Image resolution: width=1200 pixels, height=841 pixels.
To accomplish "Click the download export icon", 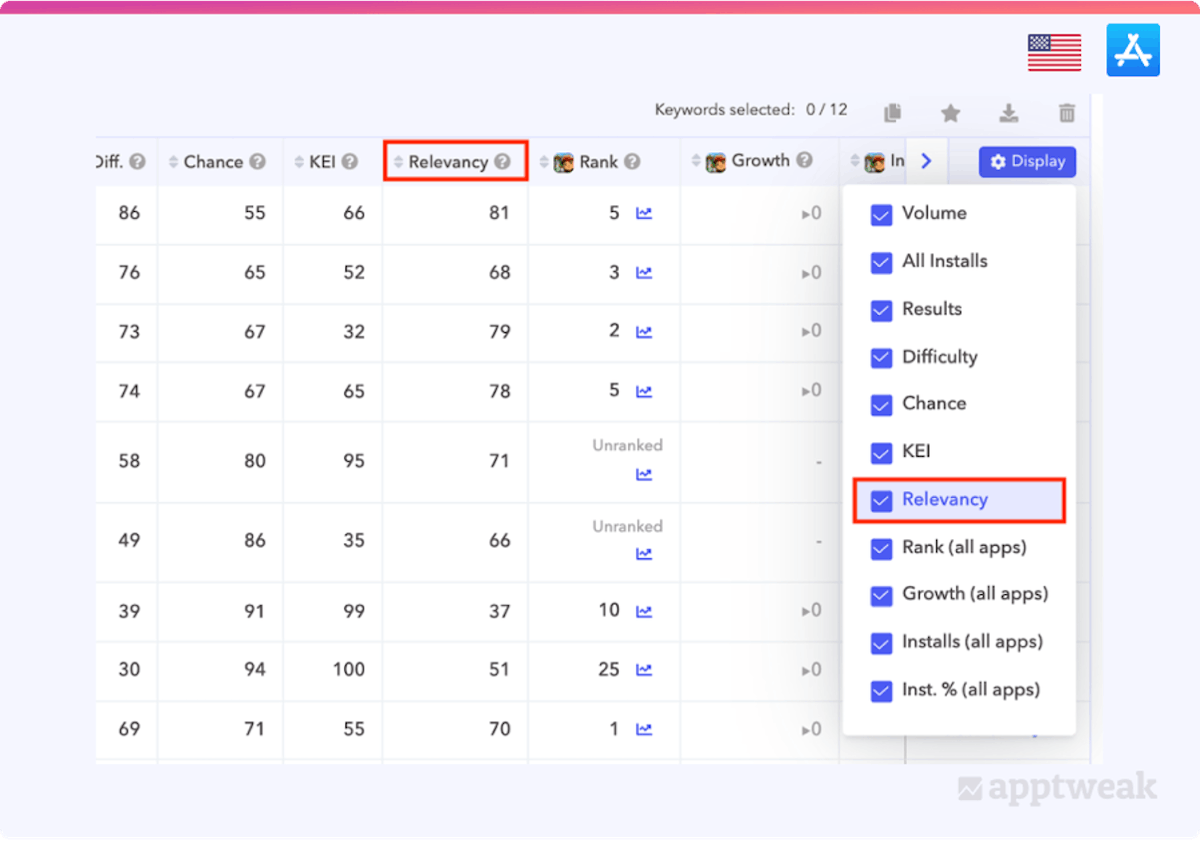I will (x=1009, y=113).
